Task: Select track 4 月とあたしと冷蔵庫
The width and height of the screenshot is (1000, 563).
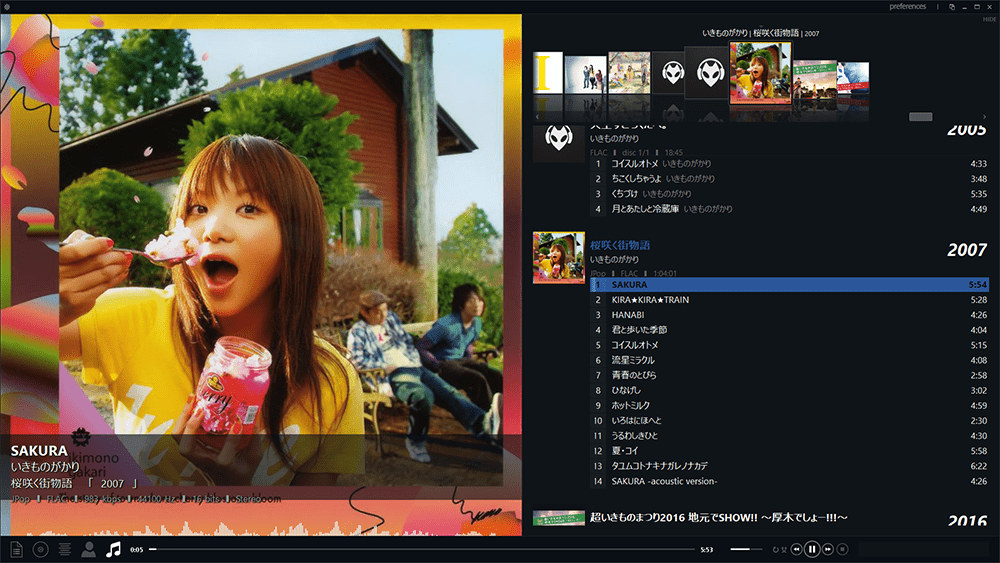Action: tap(790, 208)
